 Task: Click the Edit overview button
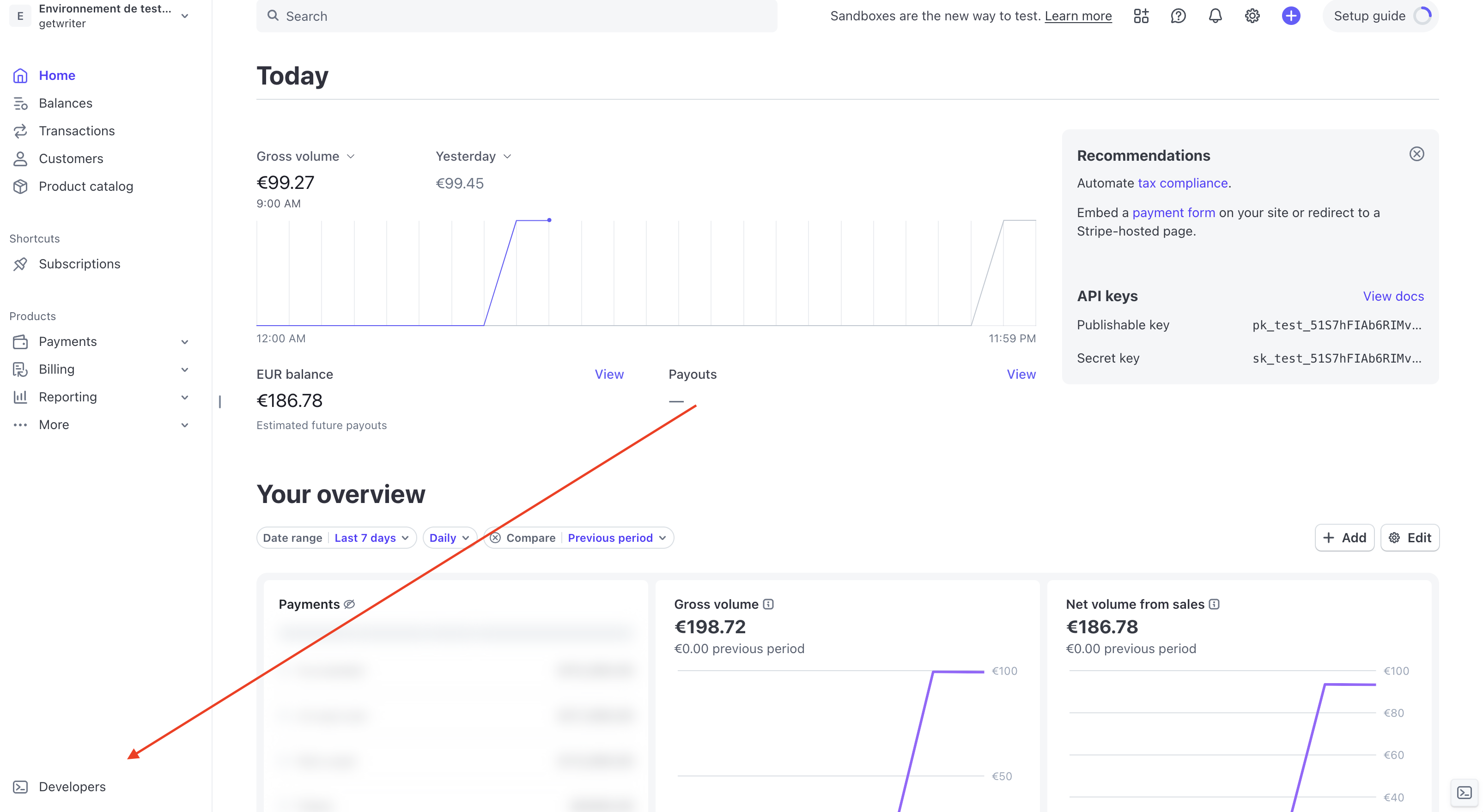point(1410,538)
